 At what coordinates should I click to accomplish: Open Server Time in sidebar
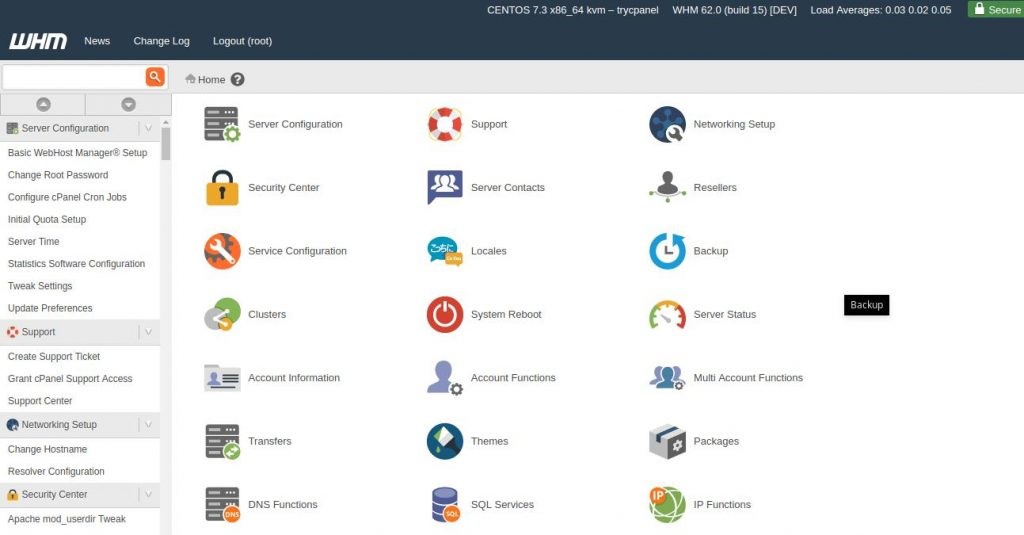click(33, 241)
